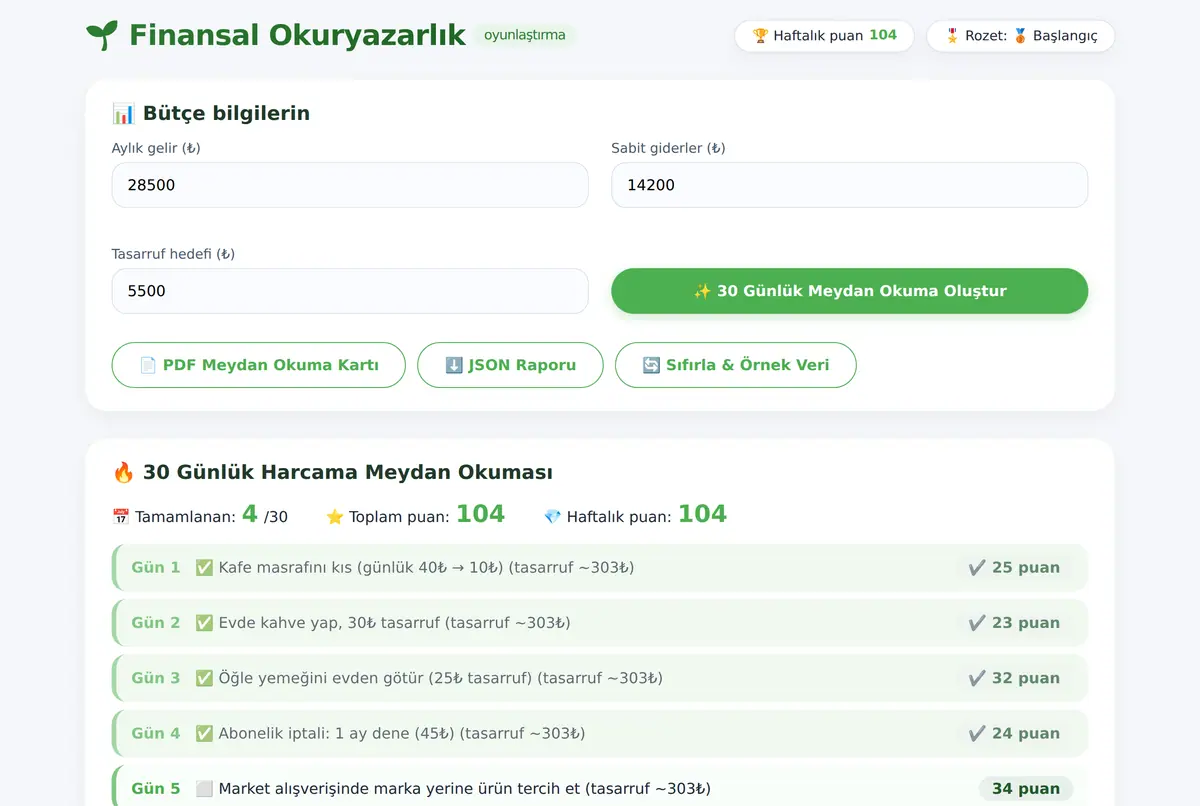Click the Rozet Başlangıç badge pill
Viewport: 1200px width, 806px height.
[1021, 36]
